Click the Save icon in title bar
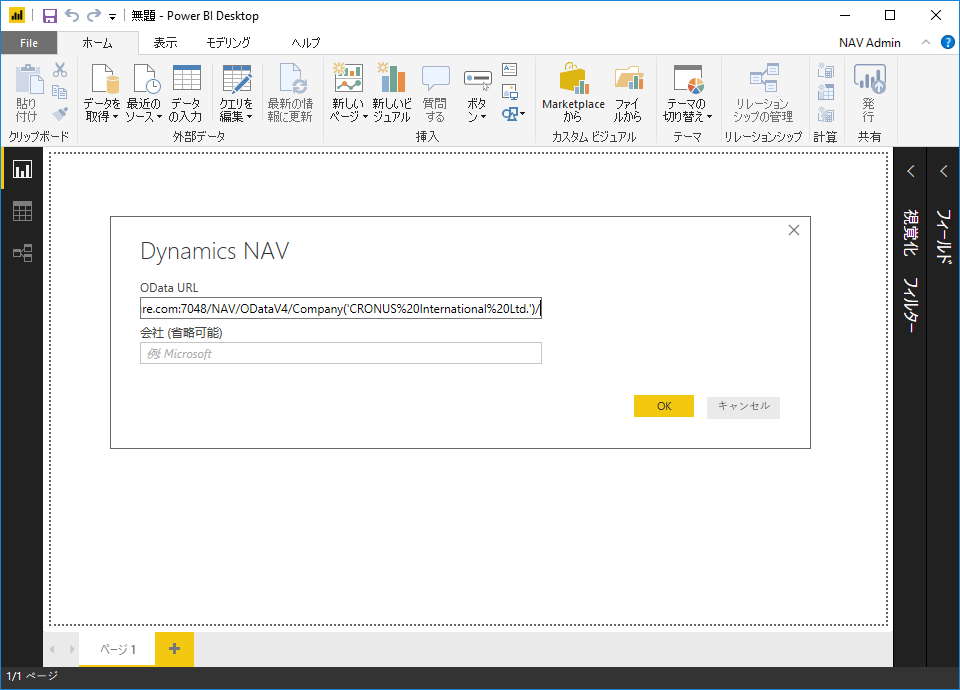Image resolution: width=960 pixels, height=690 pixels. (x=50, y=15)
